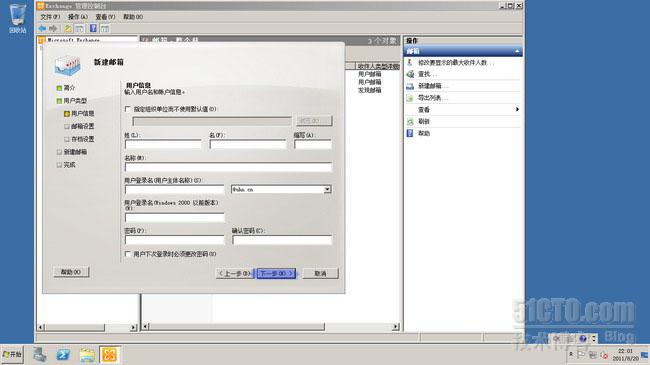Open the 查看 menu in the menu bar
The image size is (650, 365).
[x=105, y=17]
